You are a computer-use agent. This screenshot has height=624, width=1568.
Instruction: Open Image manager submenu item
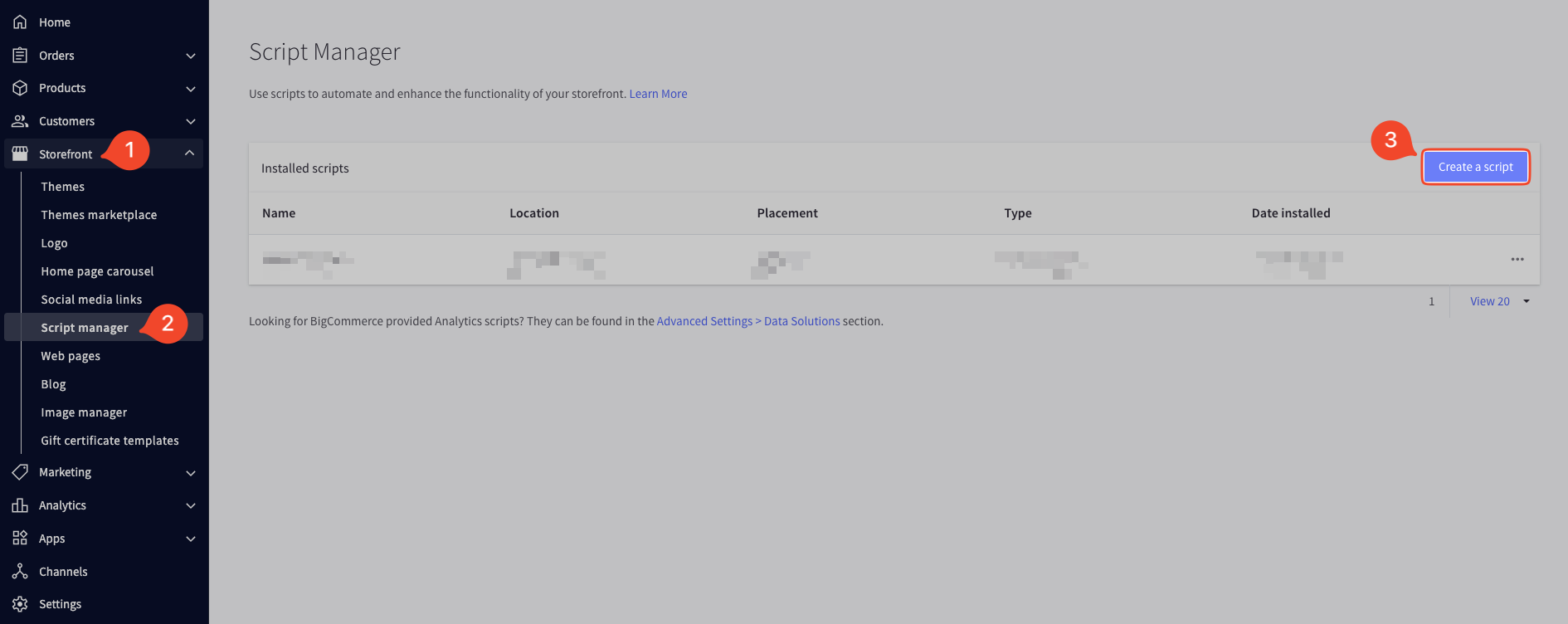click(84, 412)
